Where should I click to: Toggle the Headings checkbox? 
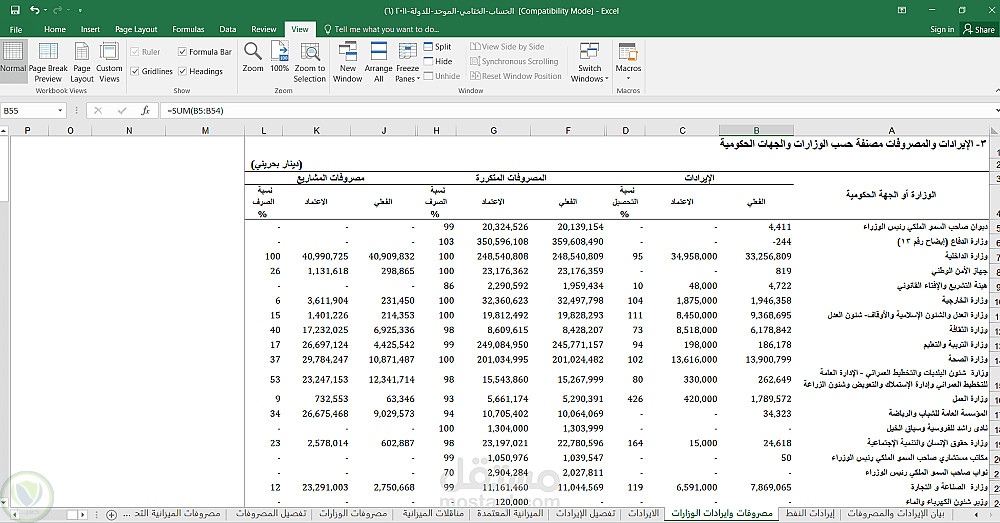pos(183,72)
